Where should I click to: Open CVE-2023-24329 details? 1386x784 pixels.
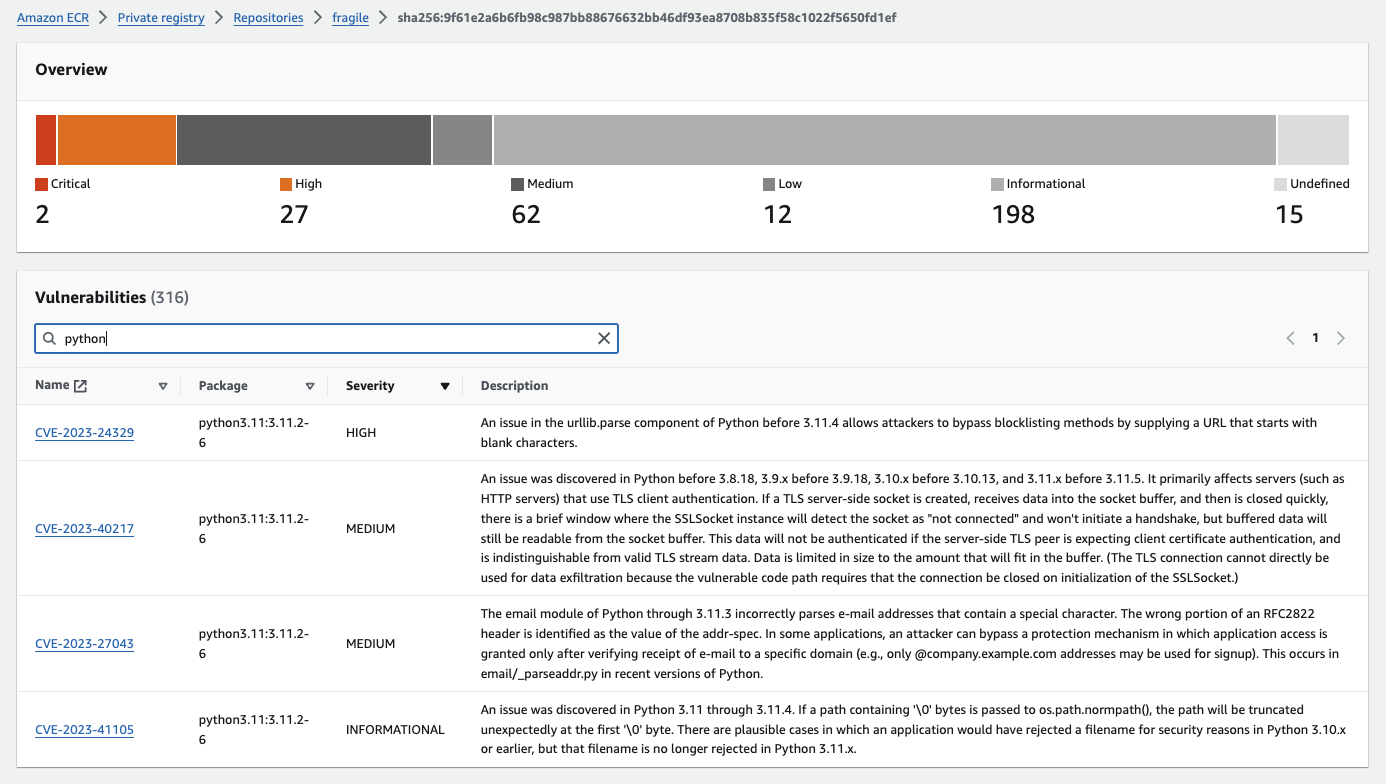84,433
